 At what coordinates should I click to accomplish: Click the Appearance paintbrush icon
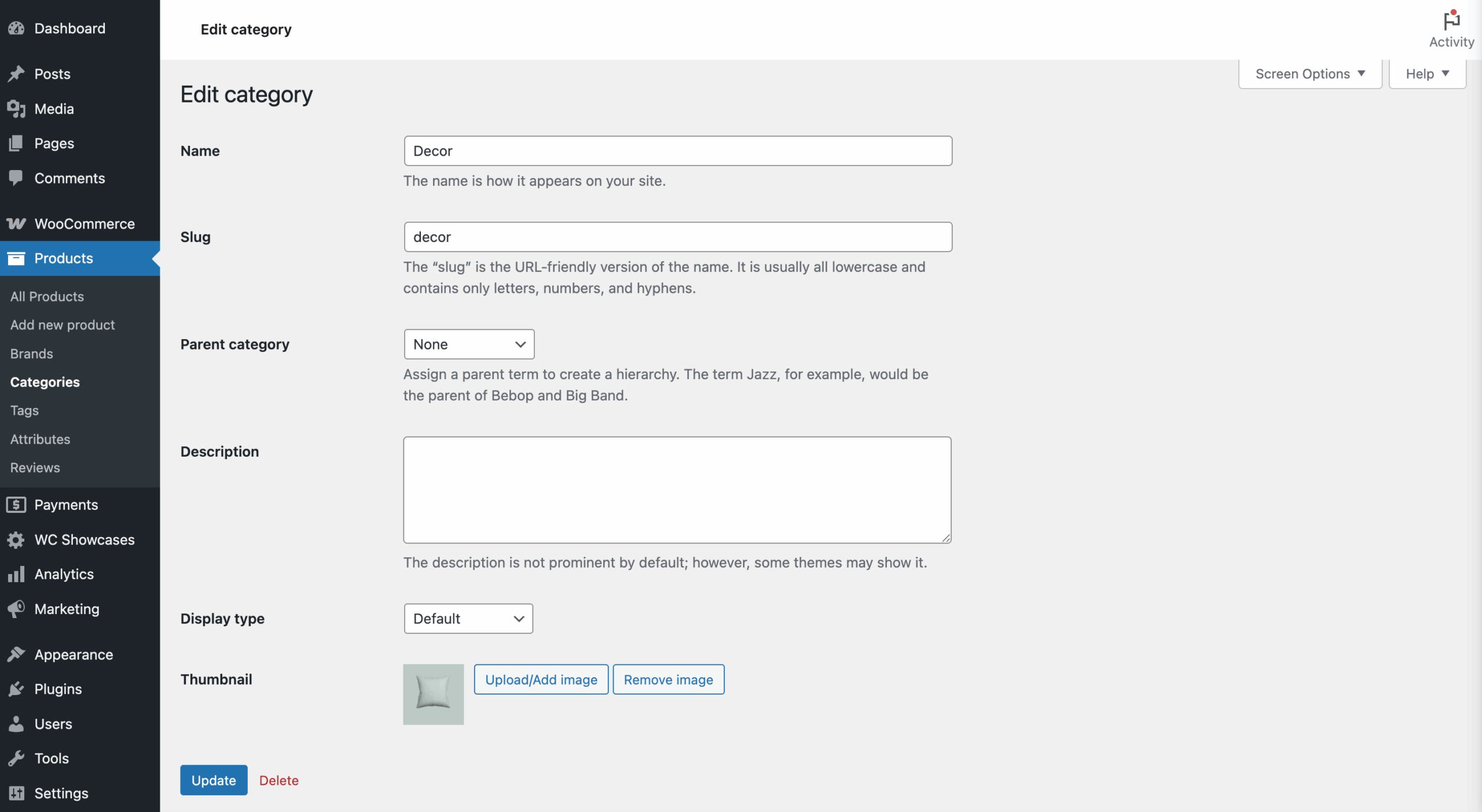(16, 655)
